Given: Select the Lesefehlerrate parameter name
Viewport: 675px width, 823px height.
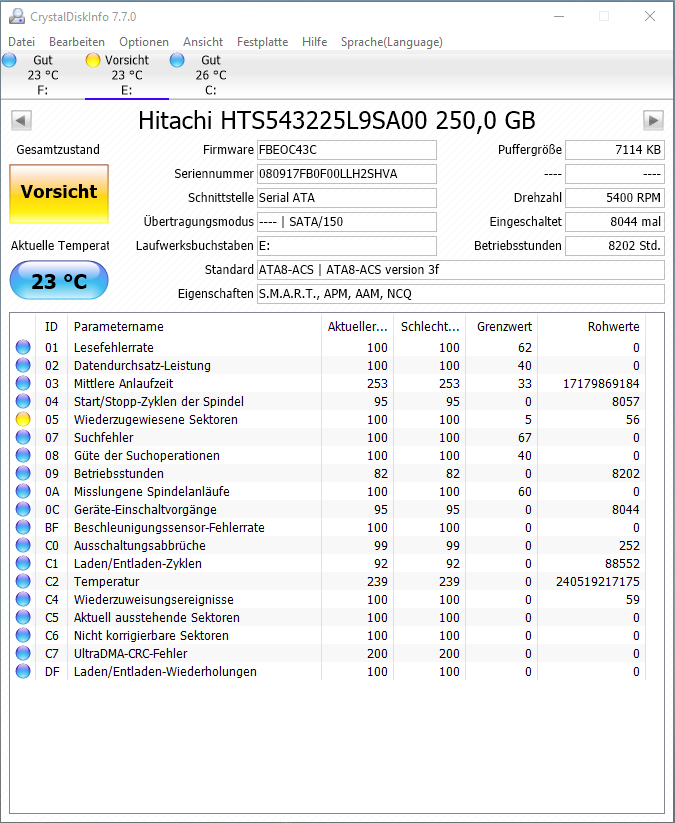Looking at the screenshot, I should (x=114, y=347).
